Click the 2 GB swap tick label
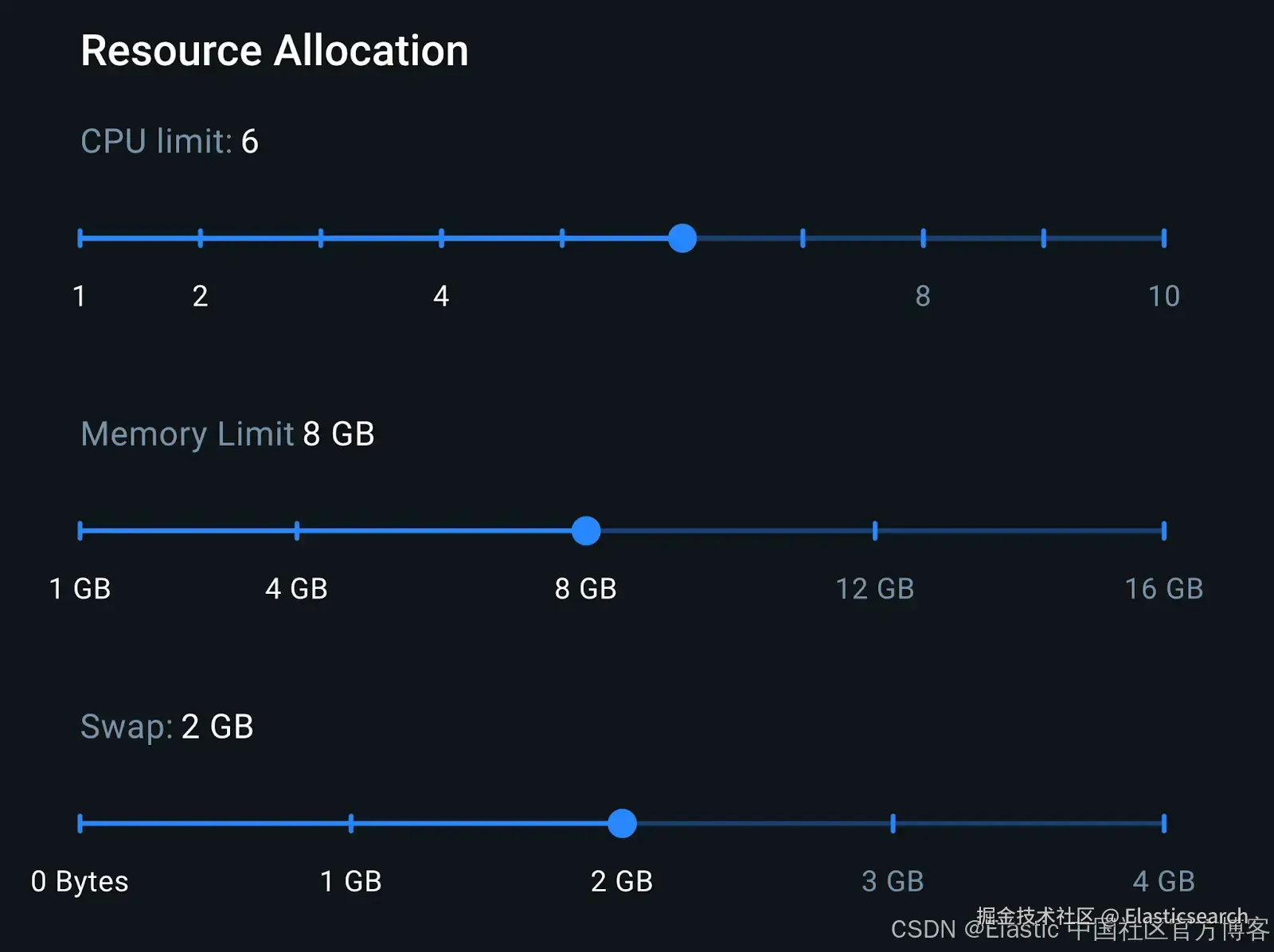1274x952 pixels. 622,881
